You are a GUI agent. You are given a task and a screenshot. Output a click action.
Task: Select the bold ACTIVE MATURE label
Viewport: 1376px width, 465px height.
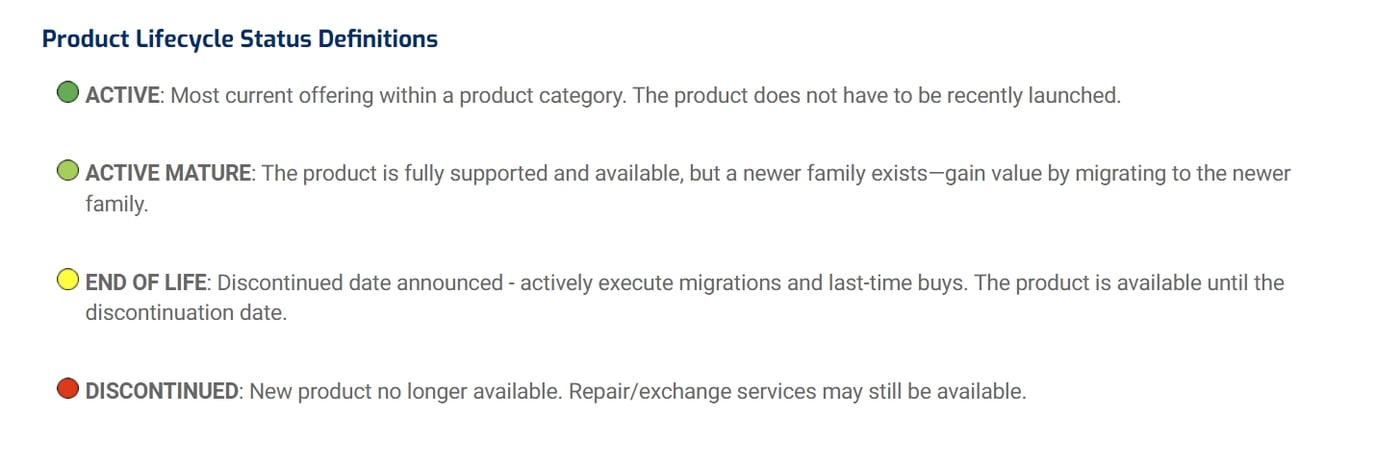[168, 174]
